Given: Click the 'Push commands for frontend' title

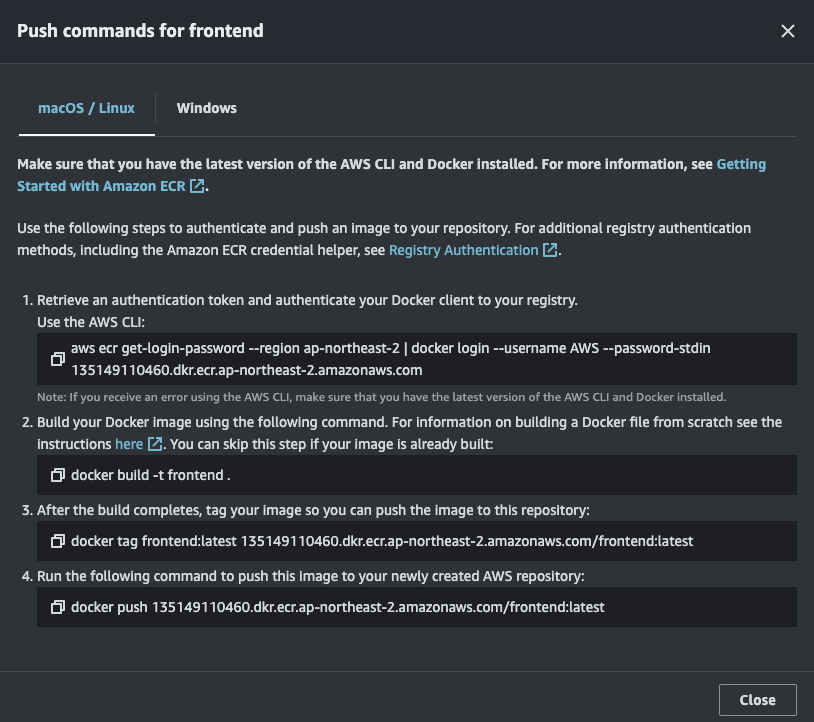Looking at the screenshot, I should pos(140,31).
